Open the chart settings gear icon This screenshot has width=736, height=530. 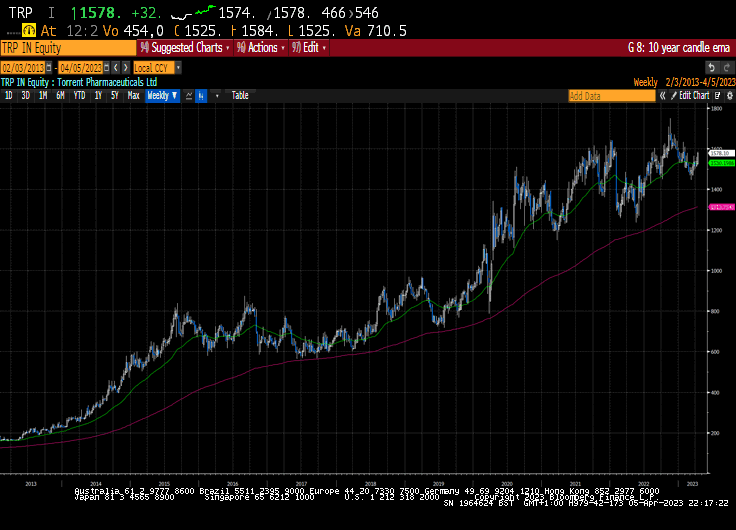(729, 96)
